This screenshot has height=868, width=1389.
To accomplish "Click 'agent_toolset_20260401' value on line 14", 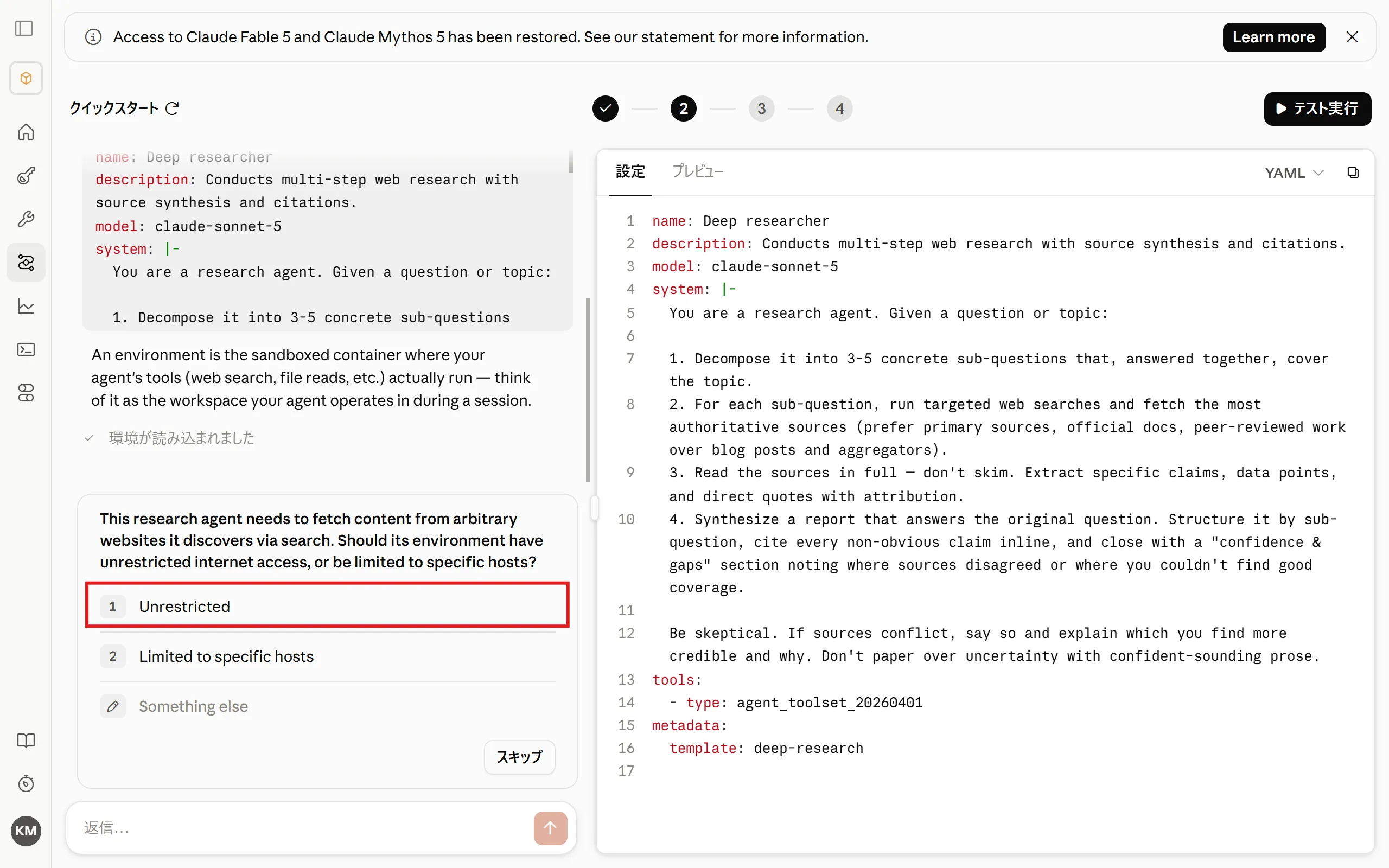I will [830, 703].
